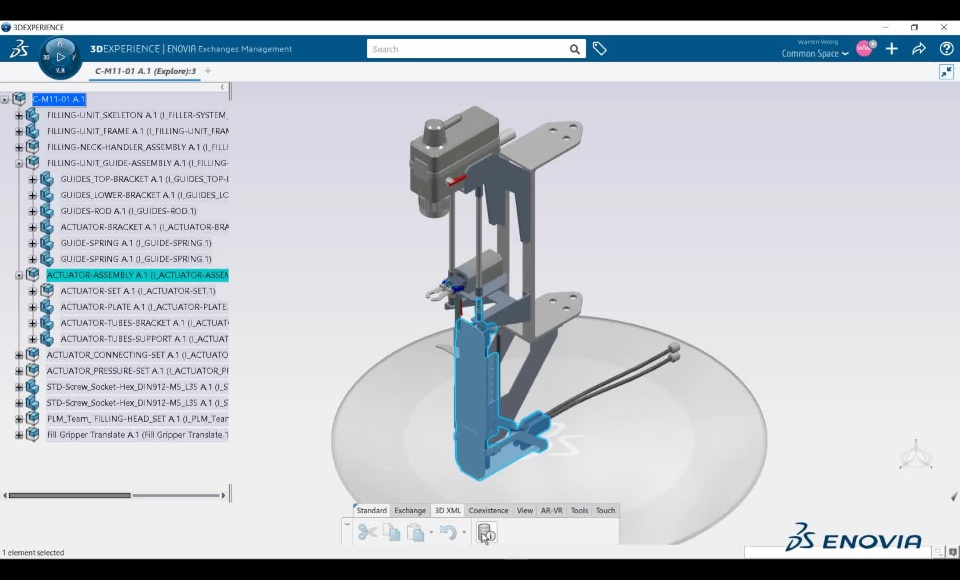The image size is (960, 580).
Task: Click the ACTUATOR-PLATE A.1 node icon
Action: (47, 307)
